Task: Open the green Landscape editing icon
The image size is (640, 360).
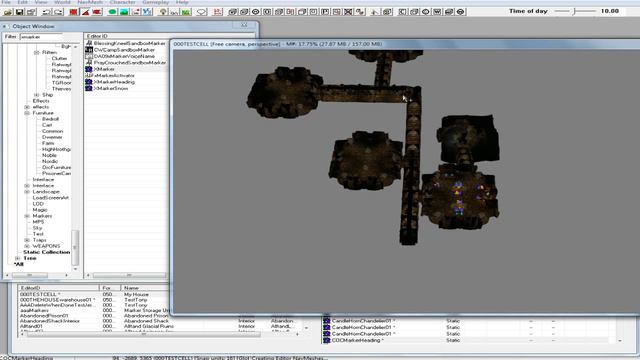Action: [x=124, y=12]
